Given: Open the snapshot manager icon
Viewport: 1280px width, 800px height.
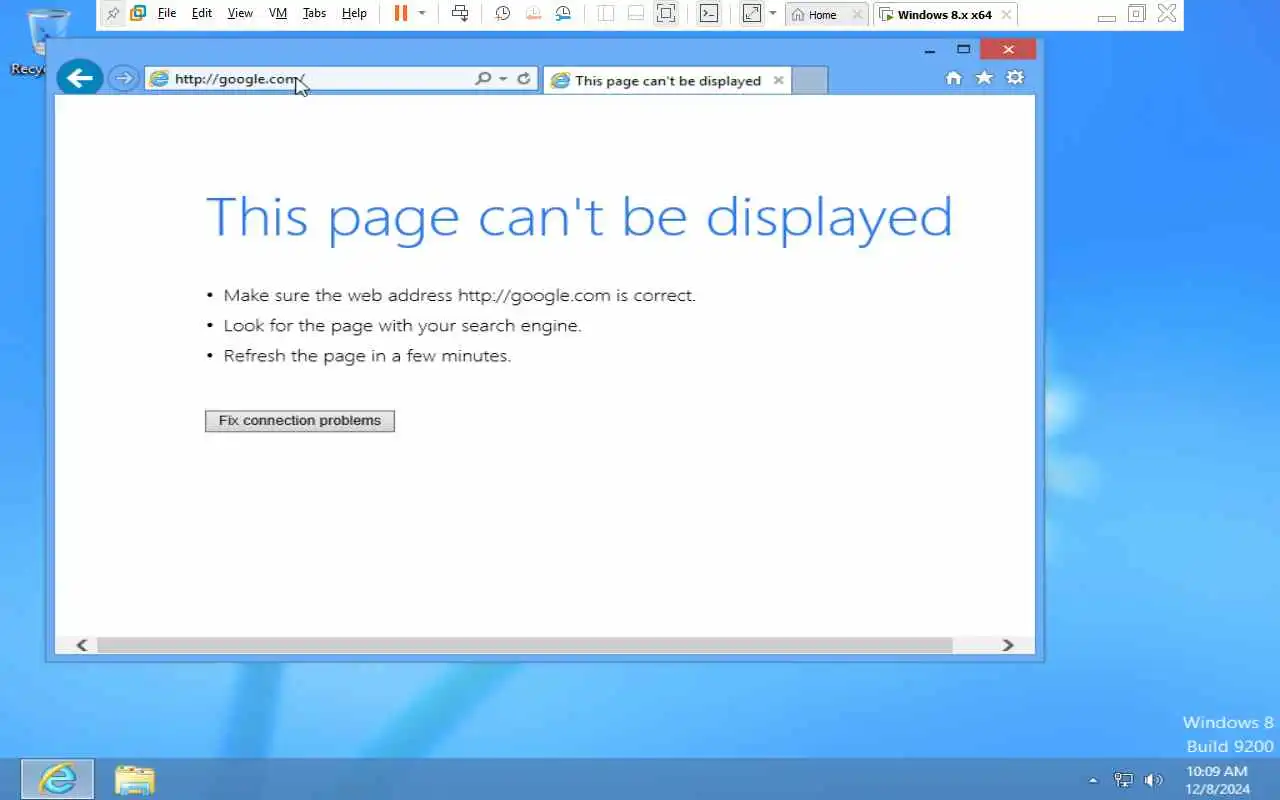Looking at the screenshot, I should (563, 13).
